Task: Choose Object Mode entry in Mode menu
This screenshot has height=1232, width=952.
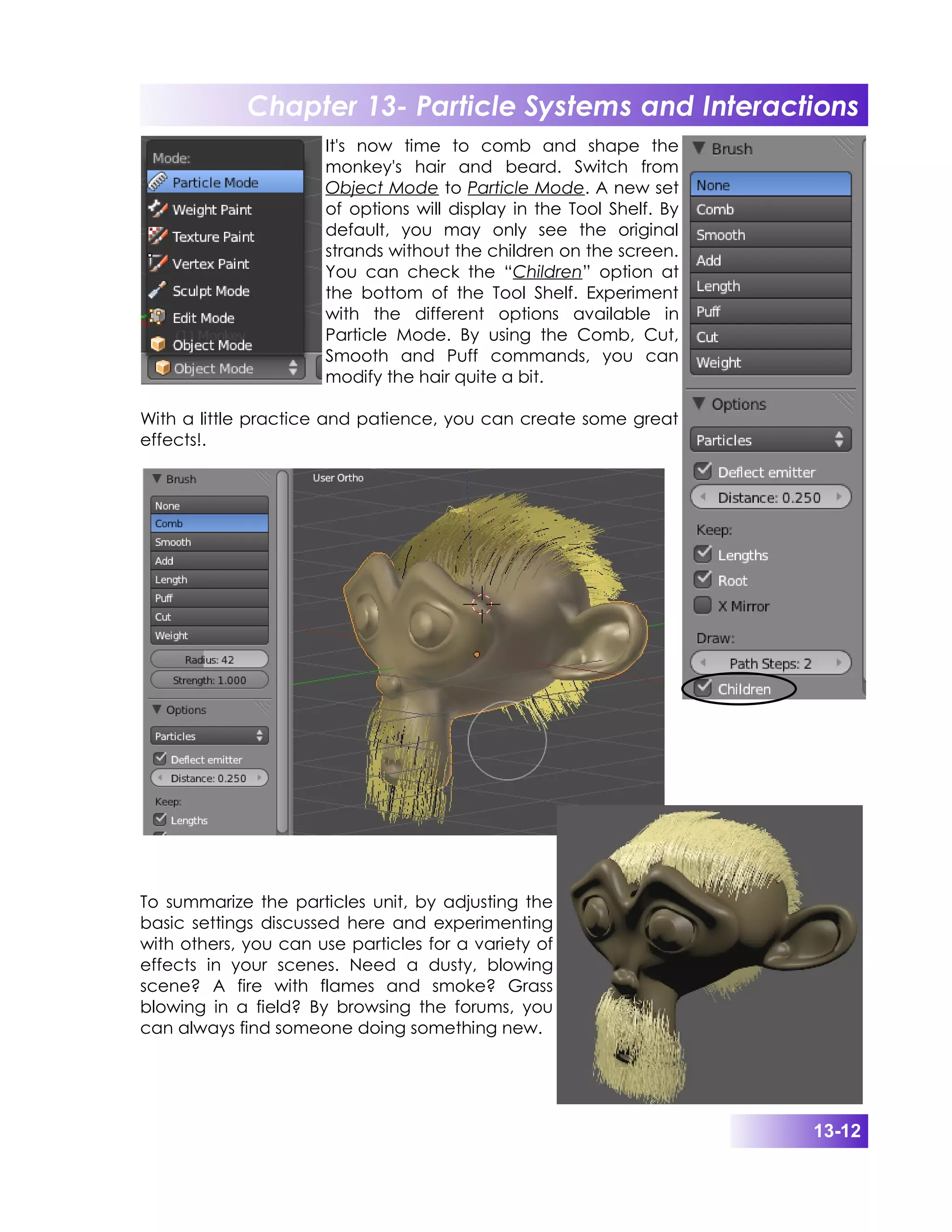Action: [225, 344]
